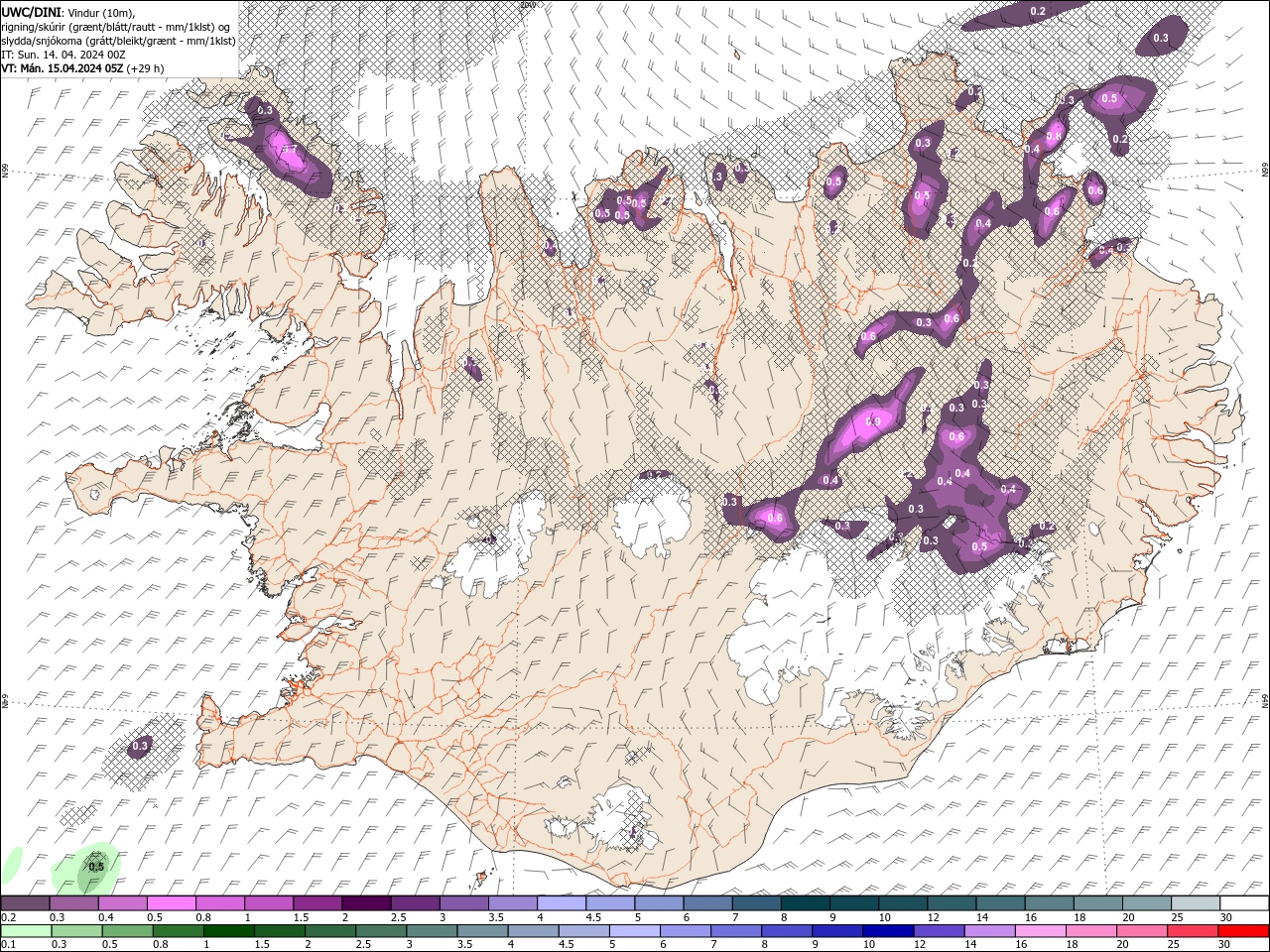Viewport: 1270px width, 952px height.
Task: Click the 'rigning/skúrir' legend description line
Action: tap(117, 27)
